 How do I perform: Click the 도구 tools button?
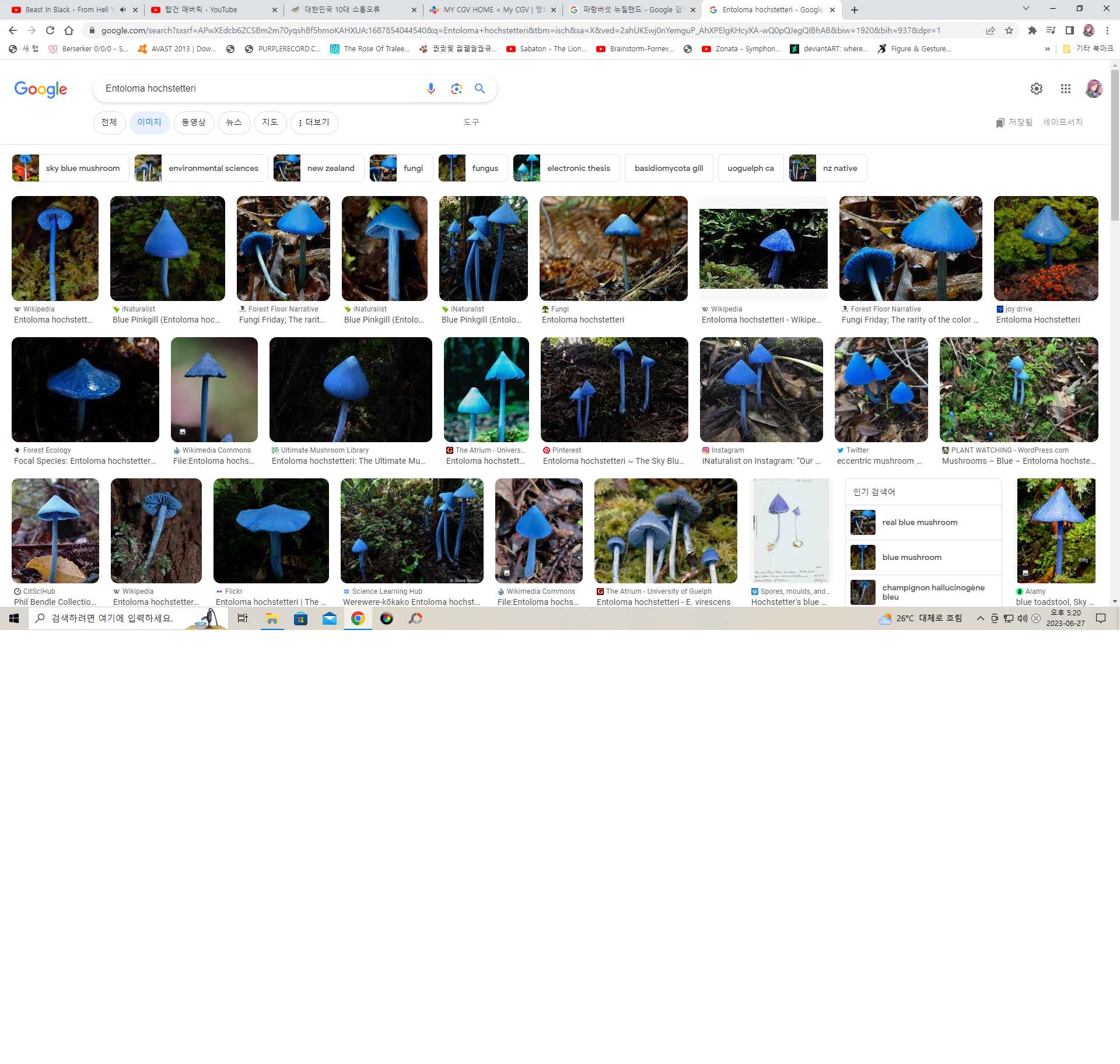coord(471,123)
